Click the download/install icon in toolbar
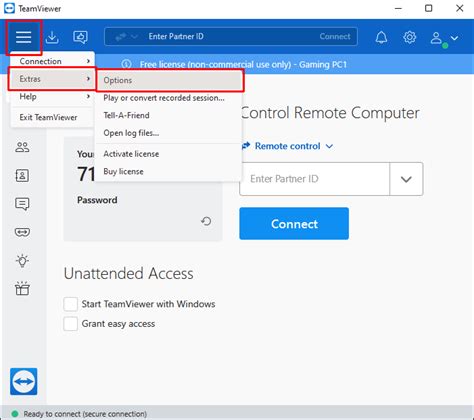 click(52, 37)
